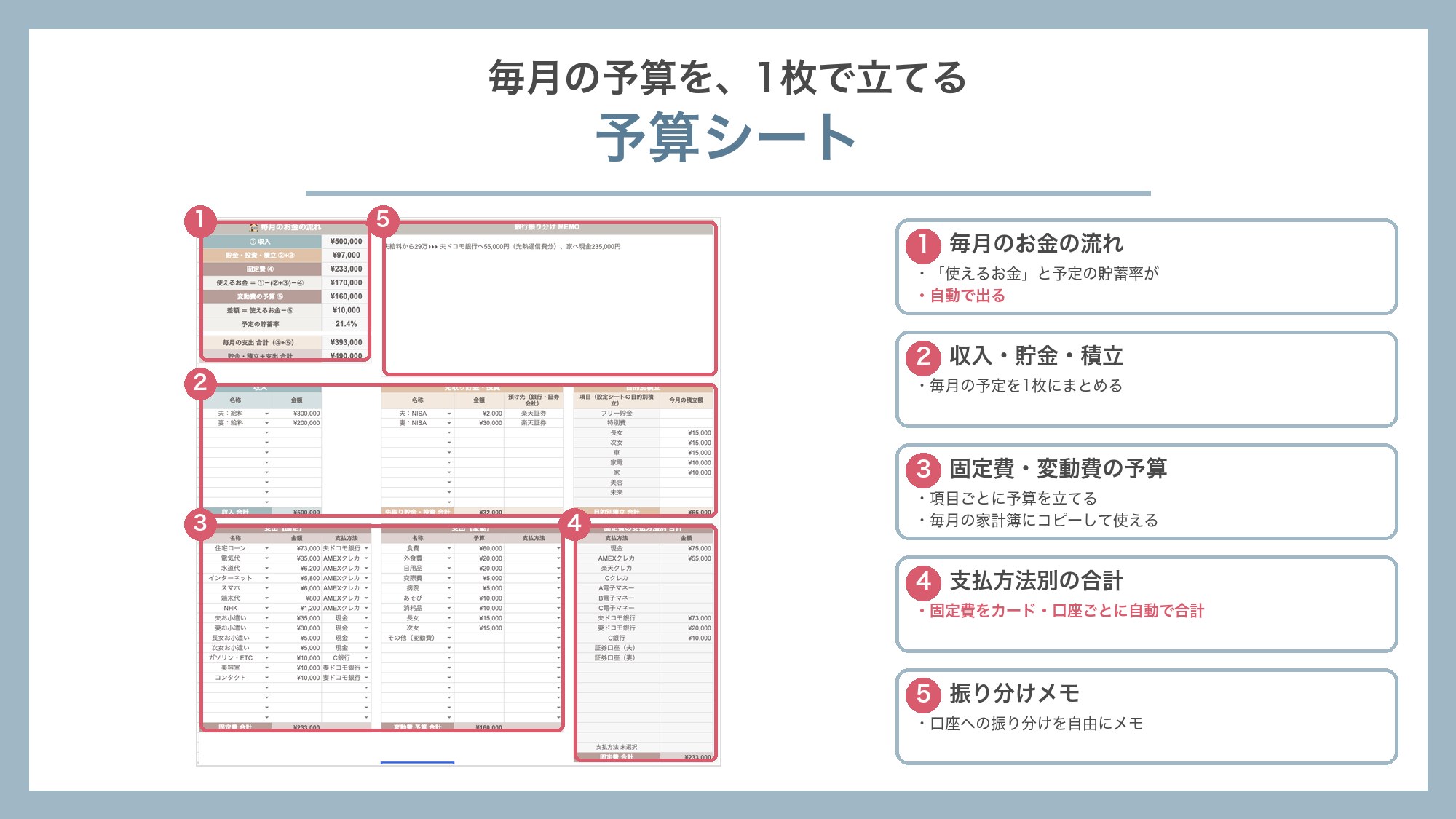
Task: Select the ¥500,000 income value in 毎月のお金の流れ
Action: coord(346,242)
